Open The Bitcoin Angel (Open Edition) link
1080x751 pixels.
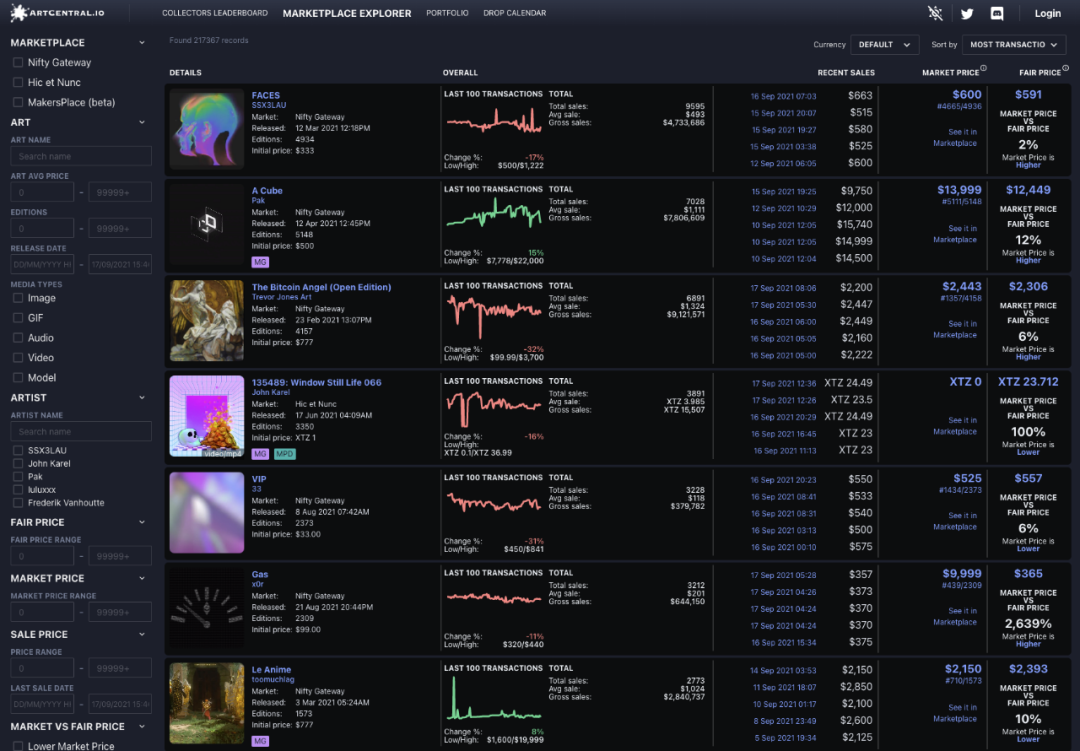pyautogui.click(x=321, y=287)
